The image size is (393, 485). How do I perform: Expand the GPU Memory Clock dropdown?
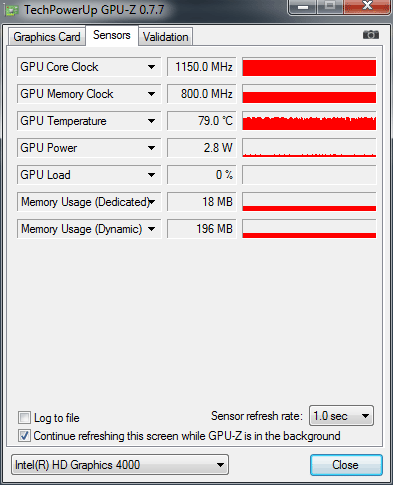click(151, 94)
